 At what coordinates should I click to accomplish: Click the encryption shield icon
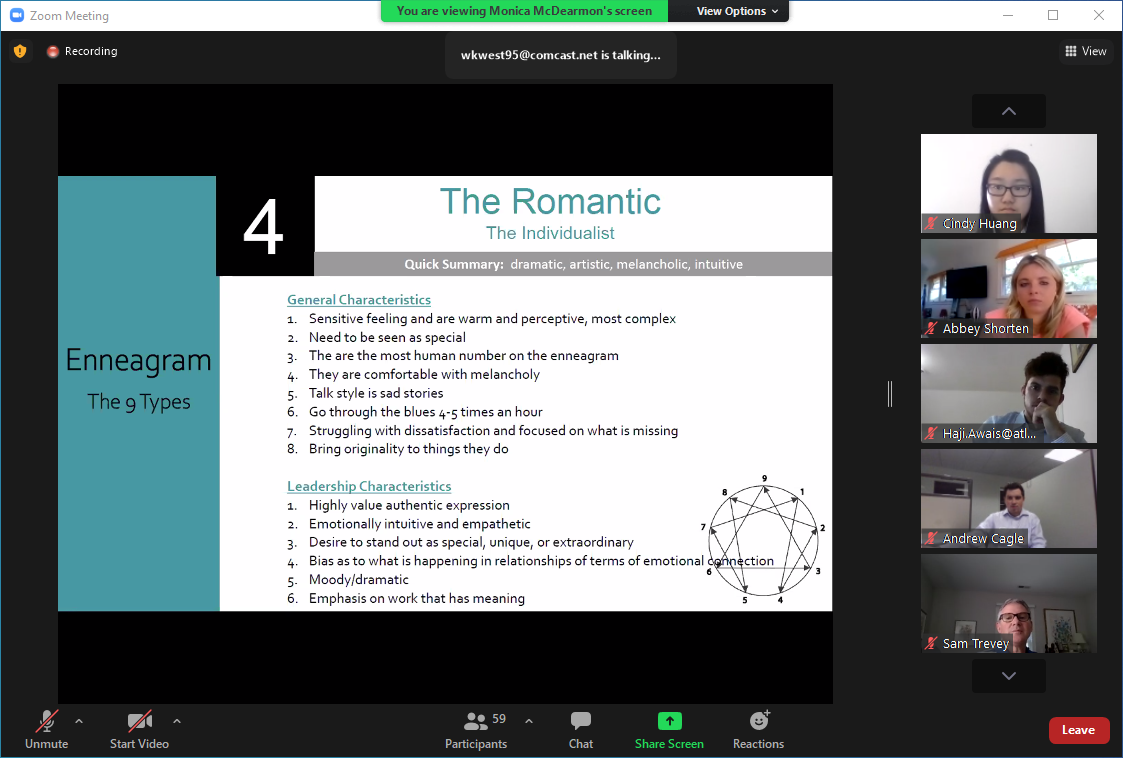pos(20,51)
